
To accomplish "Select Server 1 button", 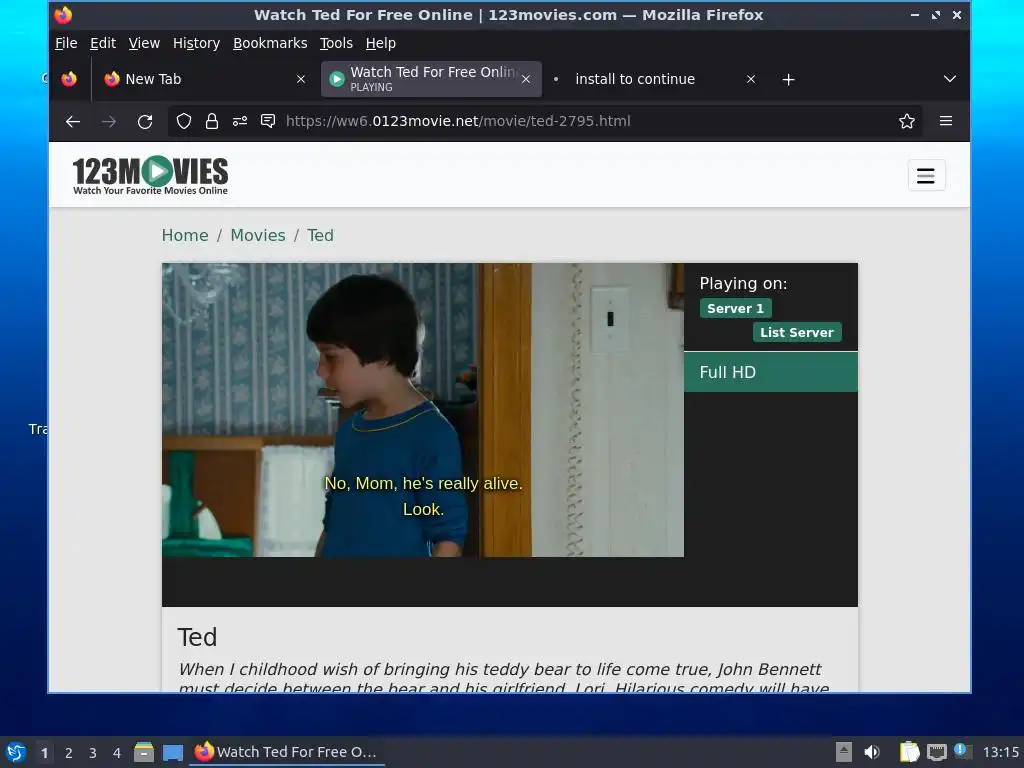I will point(735,308).
